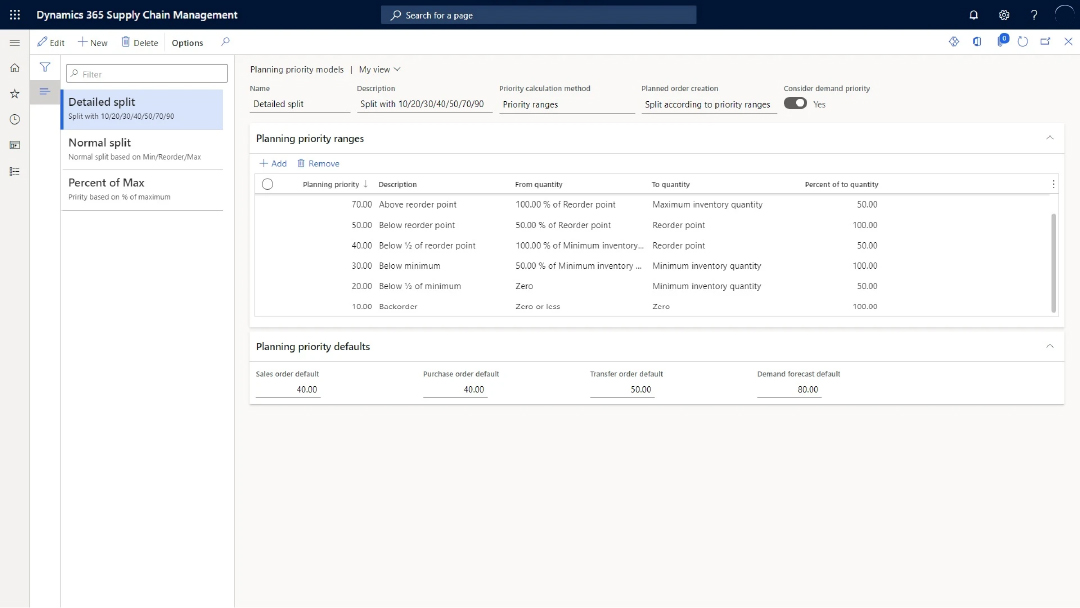Click the refresh page icon

click(x=1022, y=42)
